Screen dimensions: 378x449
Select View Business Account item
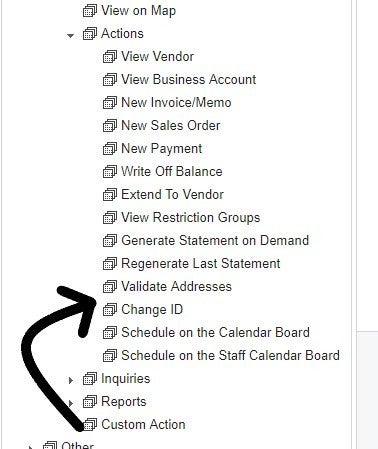(x=188, y=80)
